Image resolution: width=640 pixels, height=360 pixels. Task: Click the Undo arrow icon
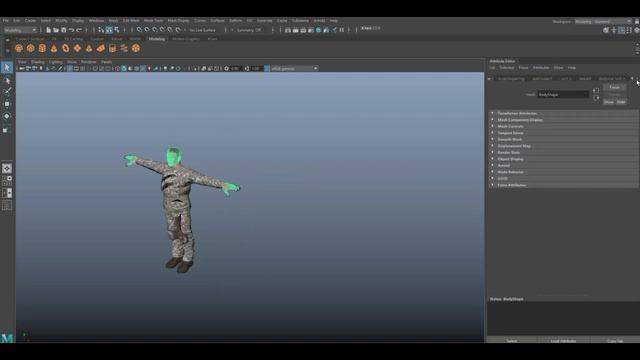[71, 30]
